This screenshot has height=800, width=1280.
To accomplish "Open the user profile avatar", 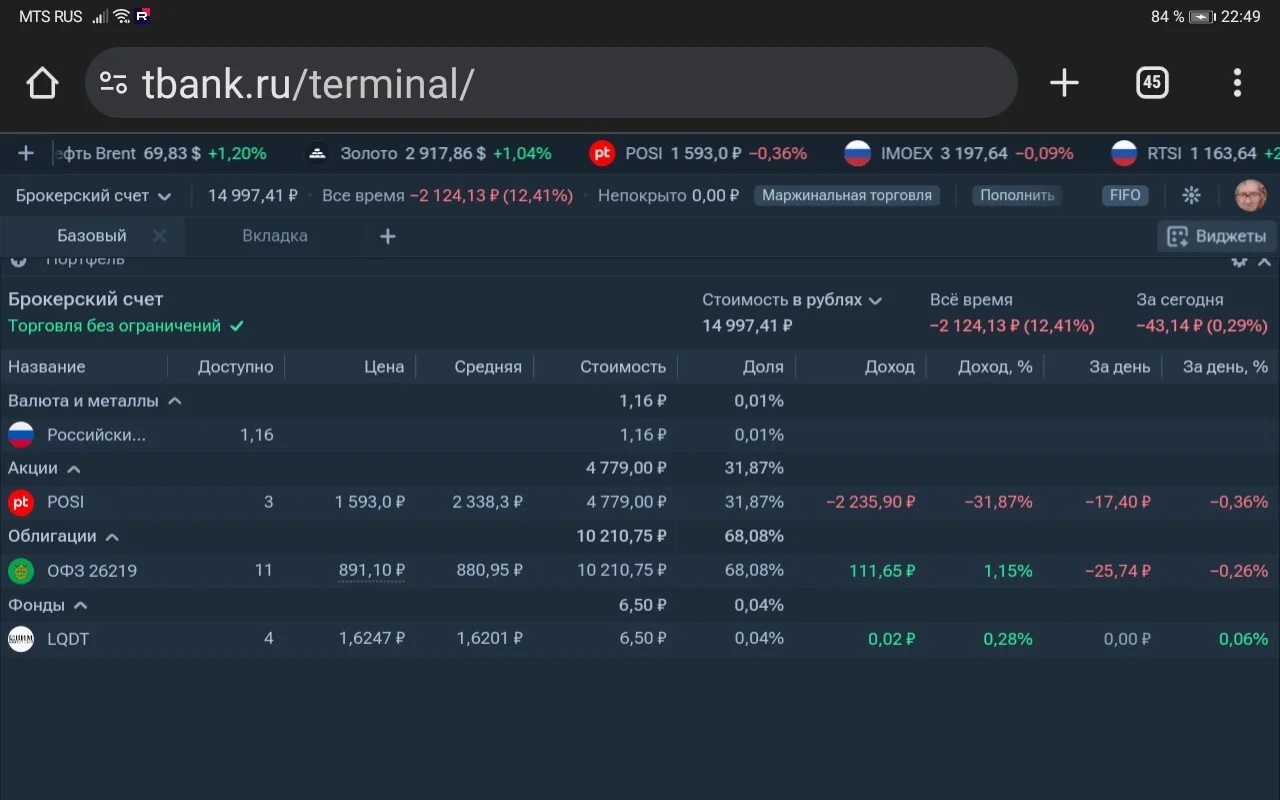I will [1250, 195].
